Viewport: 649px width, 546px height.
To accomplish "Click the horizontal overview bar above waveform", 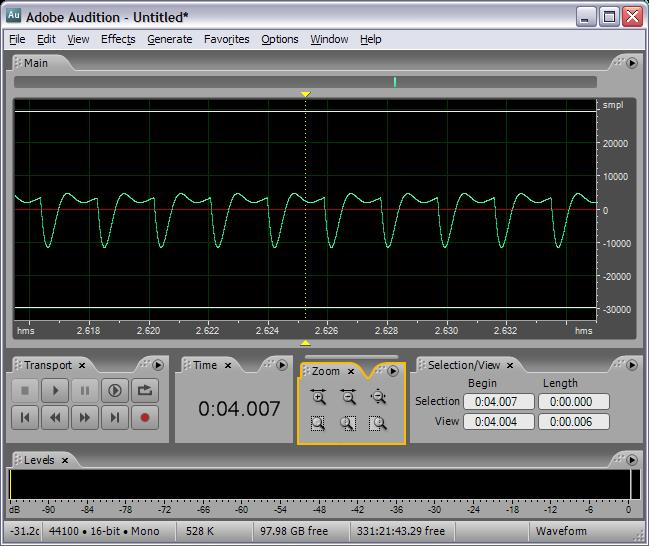I will coord(305,82).
